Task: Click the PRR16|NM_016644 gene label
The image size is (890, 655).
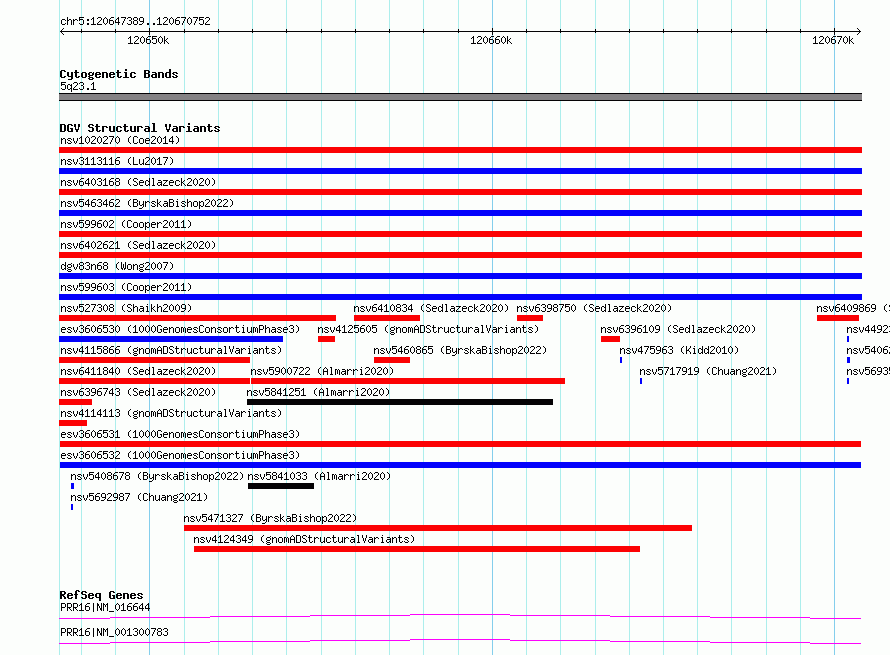Action: pyautogui.click(x=105, y=607)
